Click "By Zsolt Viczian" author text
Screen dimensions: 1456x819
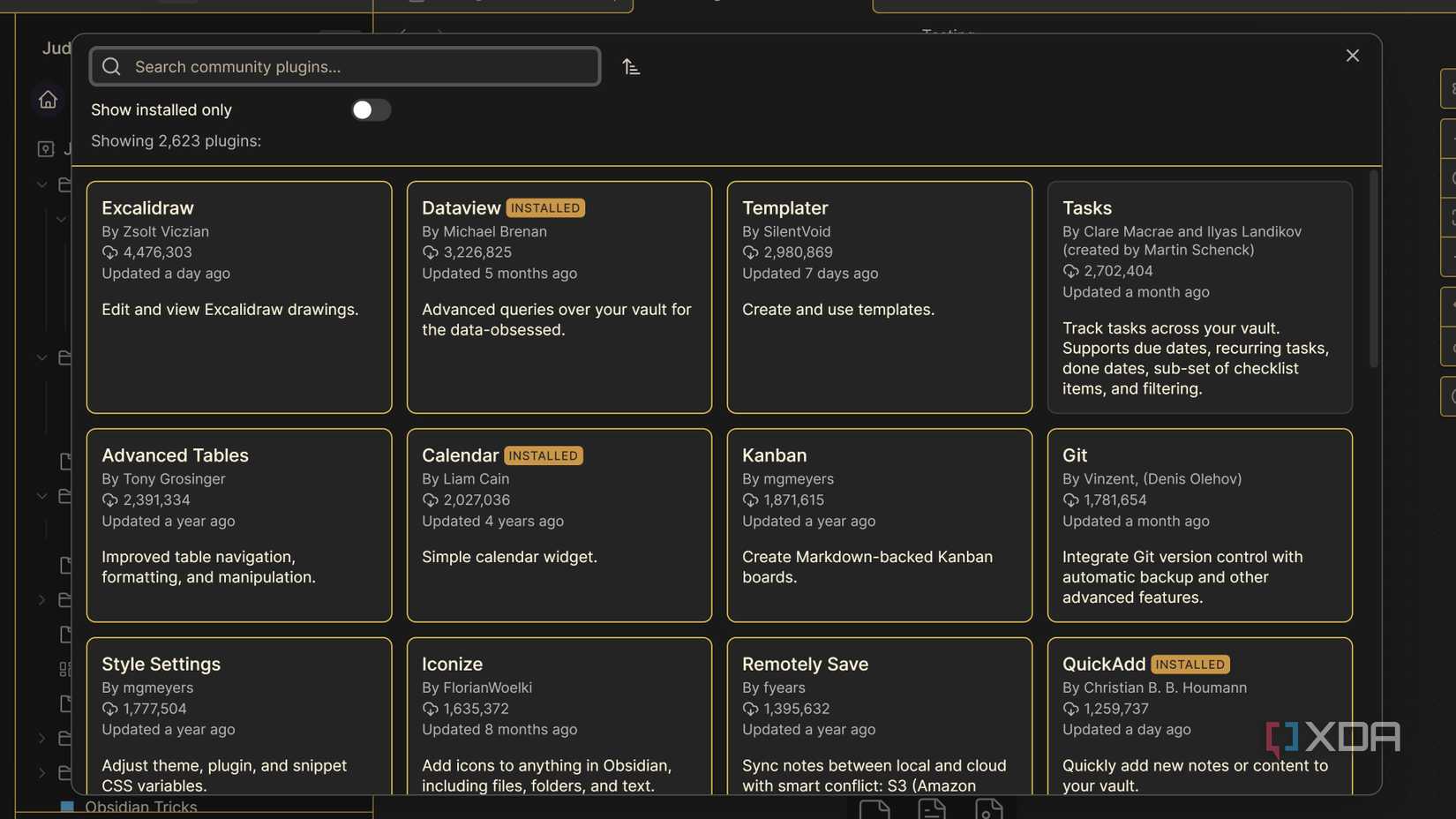[155, 231]
